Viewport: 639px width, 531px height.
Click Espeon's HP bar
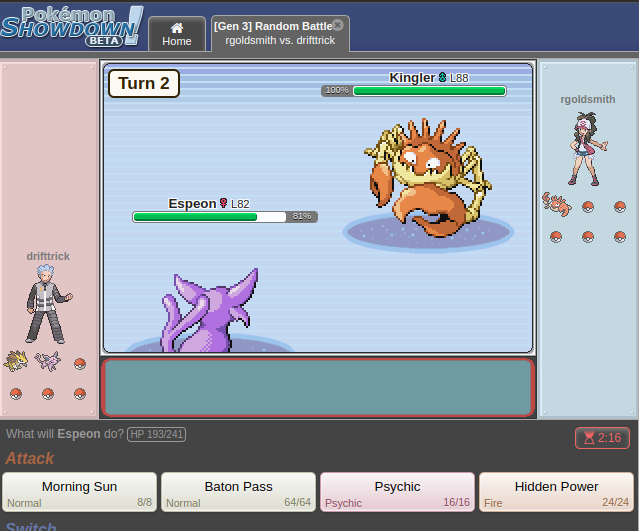tap(225, 217)
